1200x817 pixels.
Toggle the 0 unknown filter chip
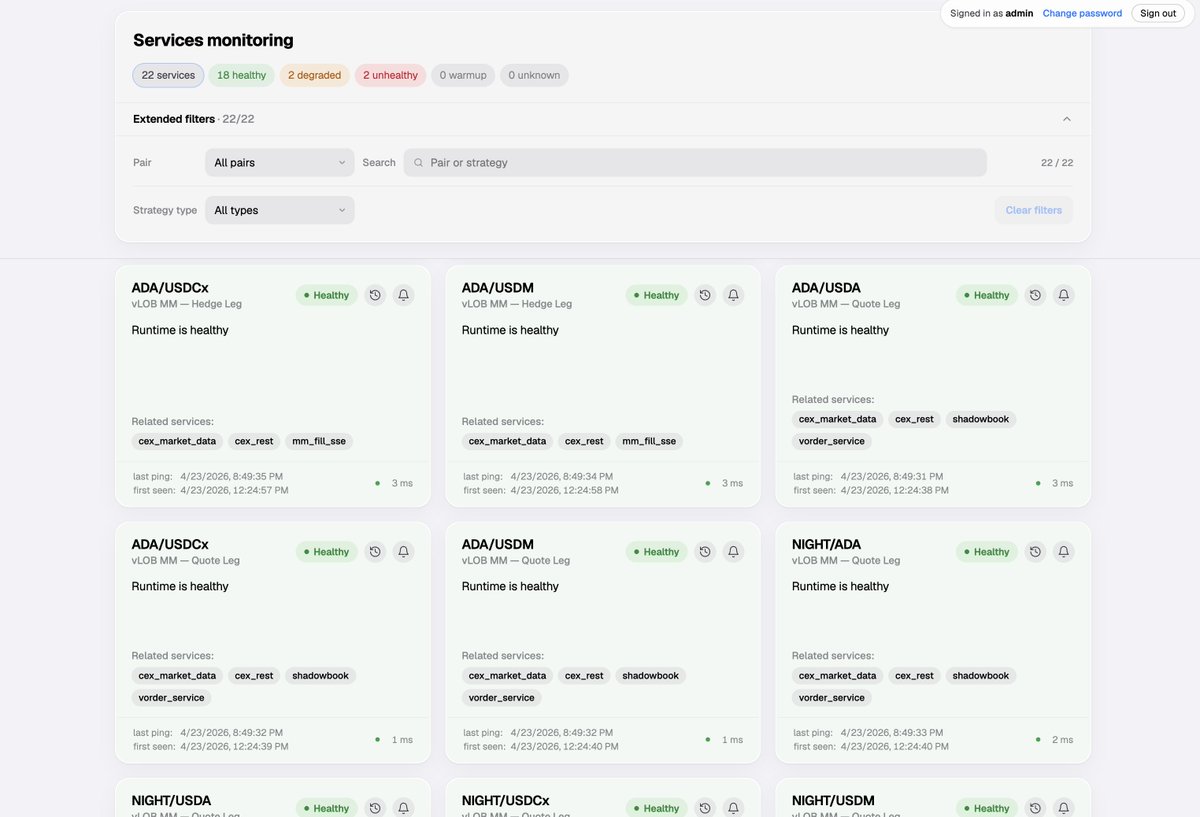[x=534, y=75]
